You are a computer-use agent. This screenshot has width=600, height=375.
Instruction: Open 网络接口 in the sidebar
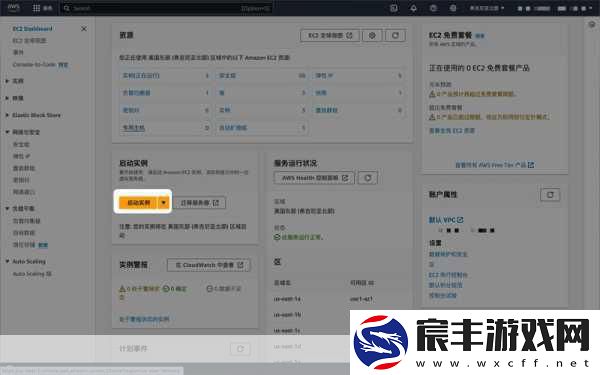(24, 192)
